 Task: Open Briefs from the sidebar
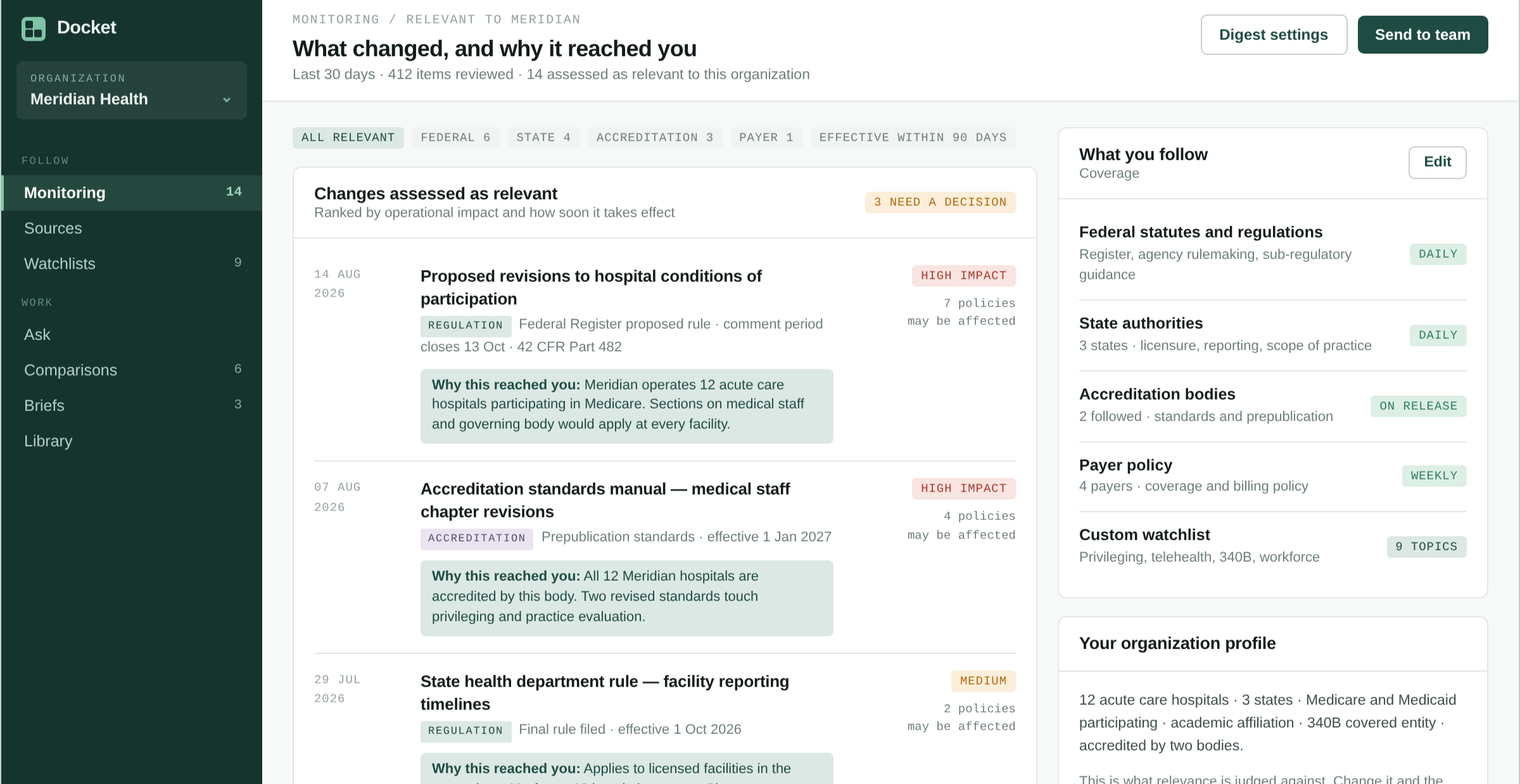click(x=132, y=405)
